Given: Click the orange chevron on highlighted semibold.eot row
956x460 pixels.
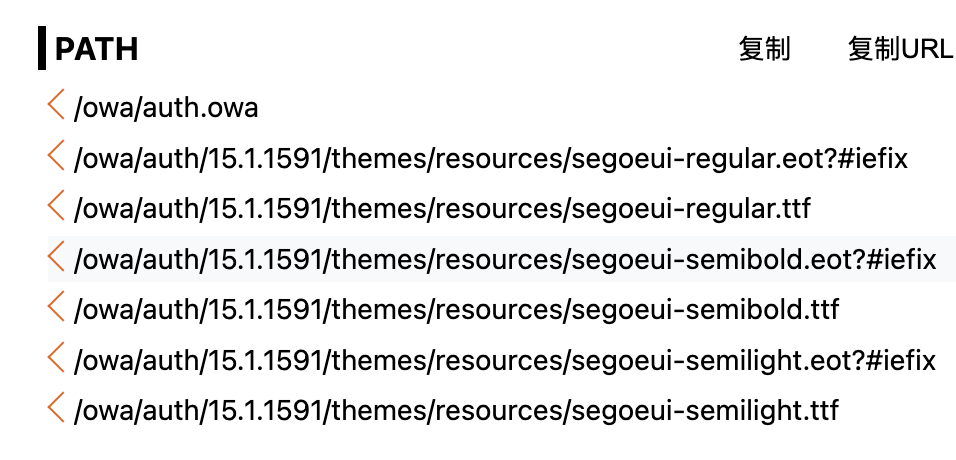Looking at the screenshot, I should click(x=56, y=258).
